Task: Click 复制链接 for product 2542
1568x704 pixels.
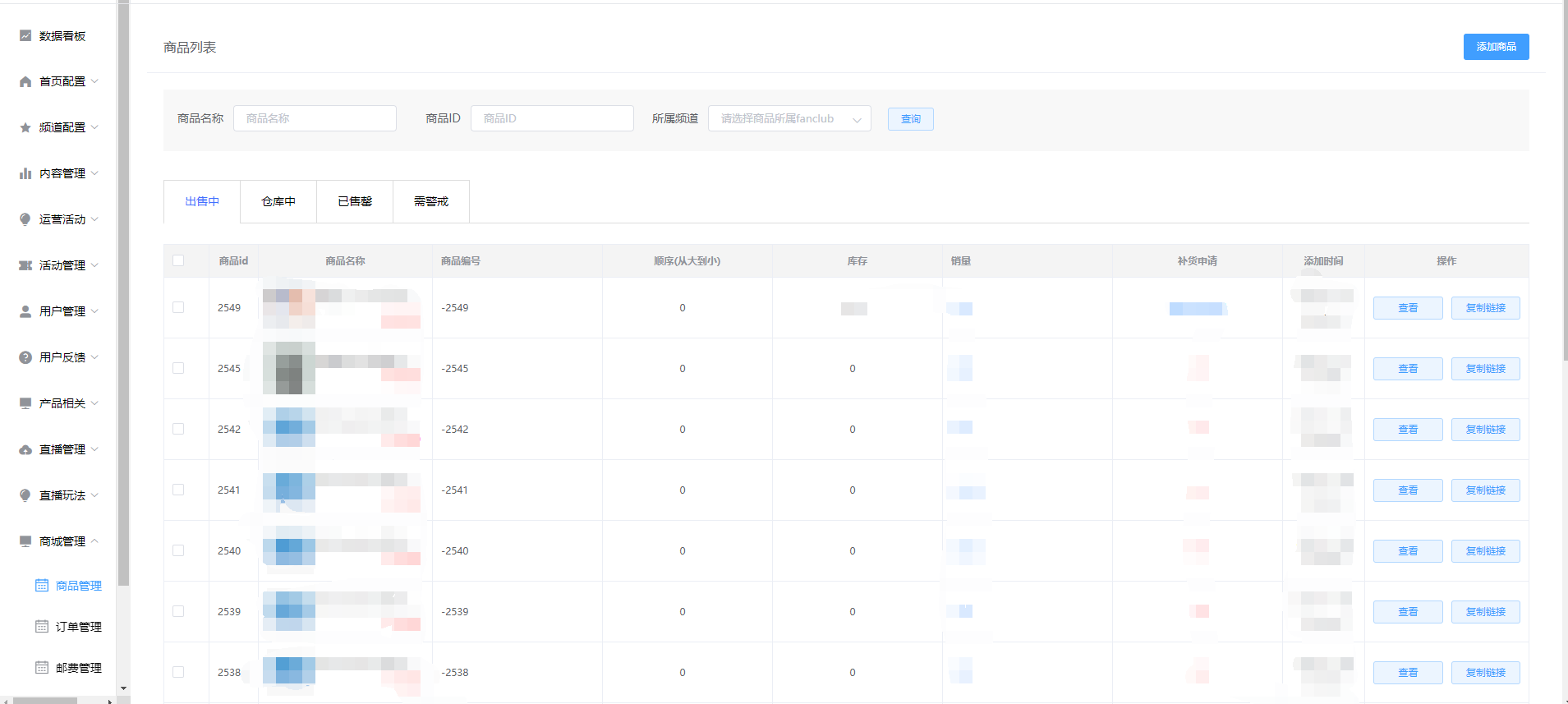Action: 1486,430
